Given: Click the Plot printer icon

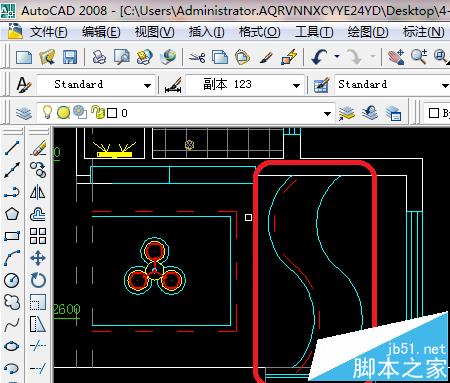Looking at the screenshot, I should click(99, 57).
